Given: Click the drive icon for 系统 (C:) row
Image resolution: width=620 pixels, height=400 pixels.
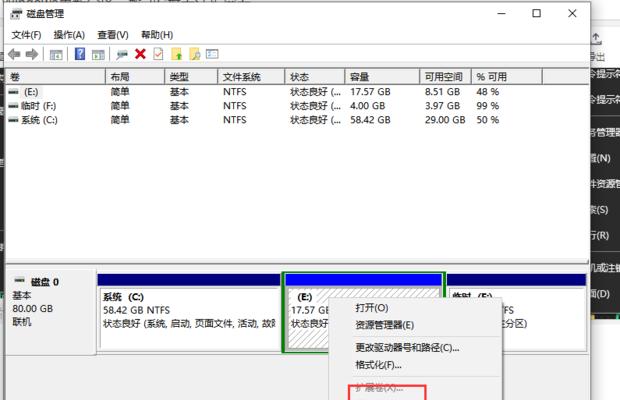Looking at the screenshot, I should pos(13,120).
